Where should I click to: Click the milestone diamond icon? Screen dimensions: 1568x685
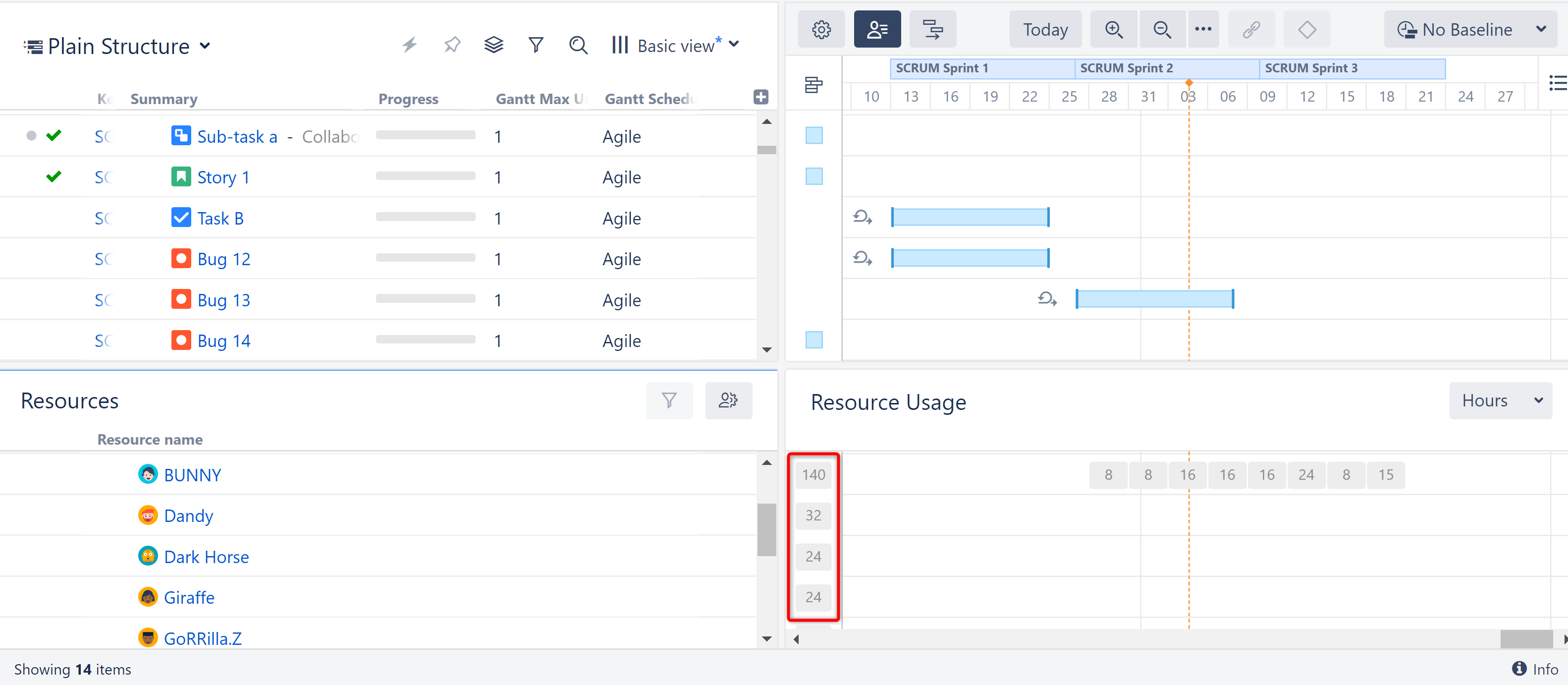click(1307, 29)
